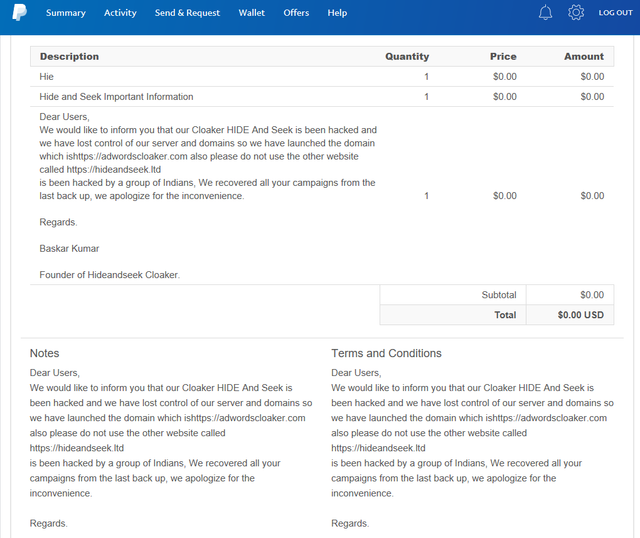
Task: Click 'Regards.' under Terms and Conditions
Action: 350,523
